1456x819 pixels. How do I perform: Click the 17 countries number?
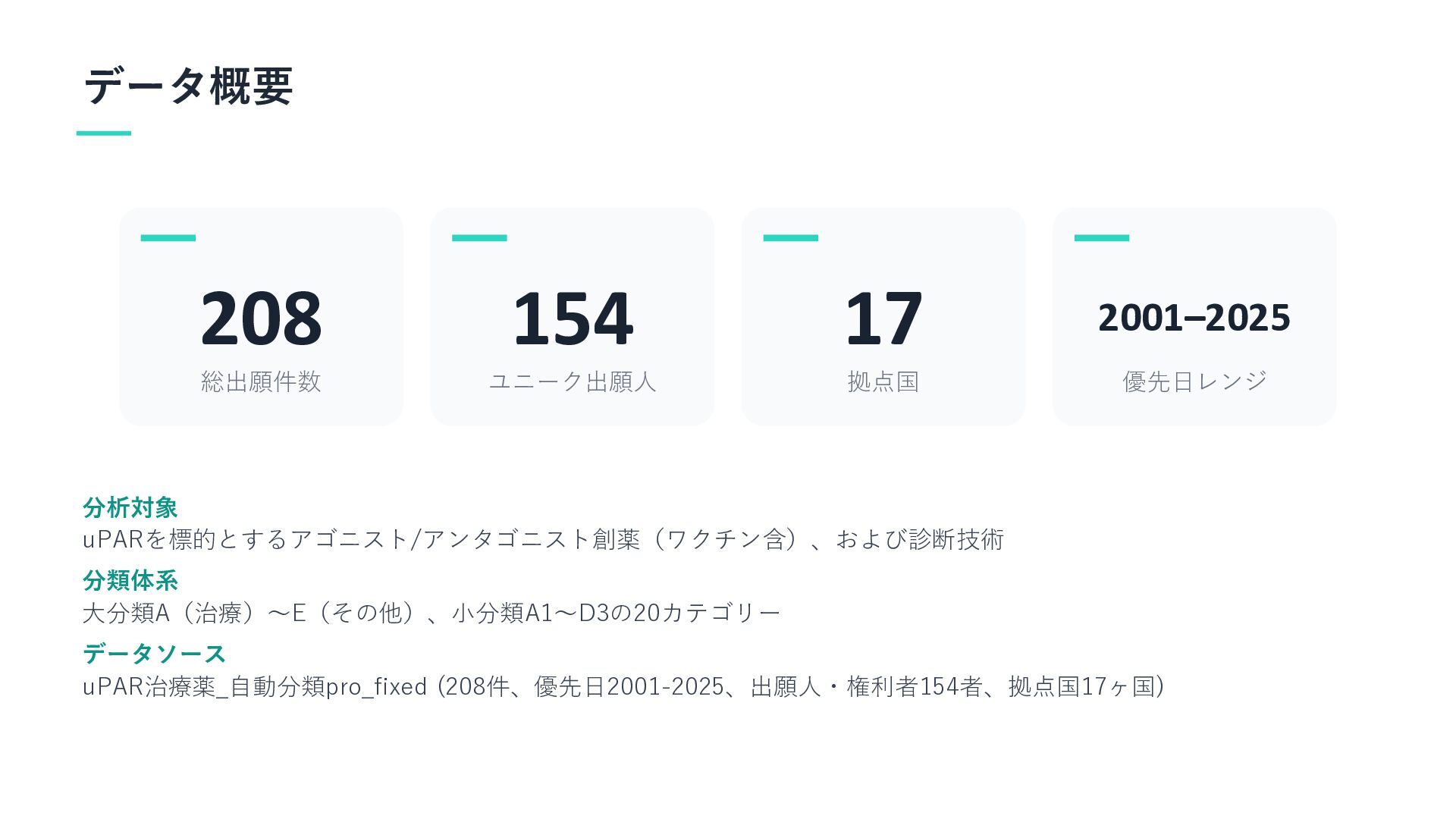tap(883, 318)
